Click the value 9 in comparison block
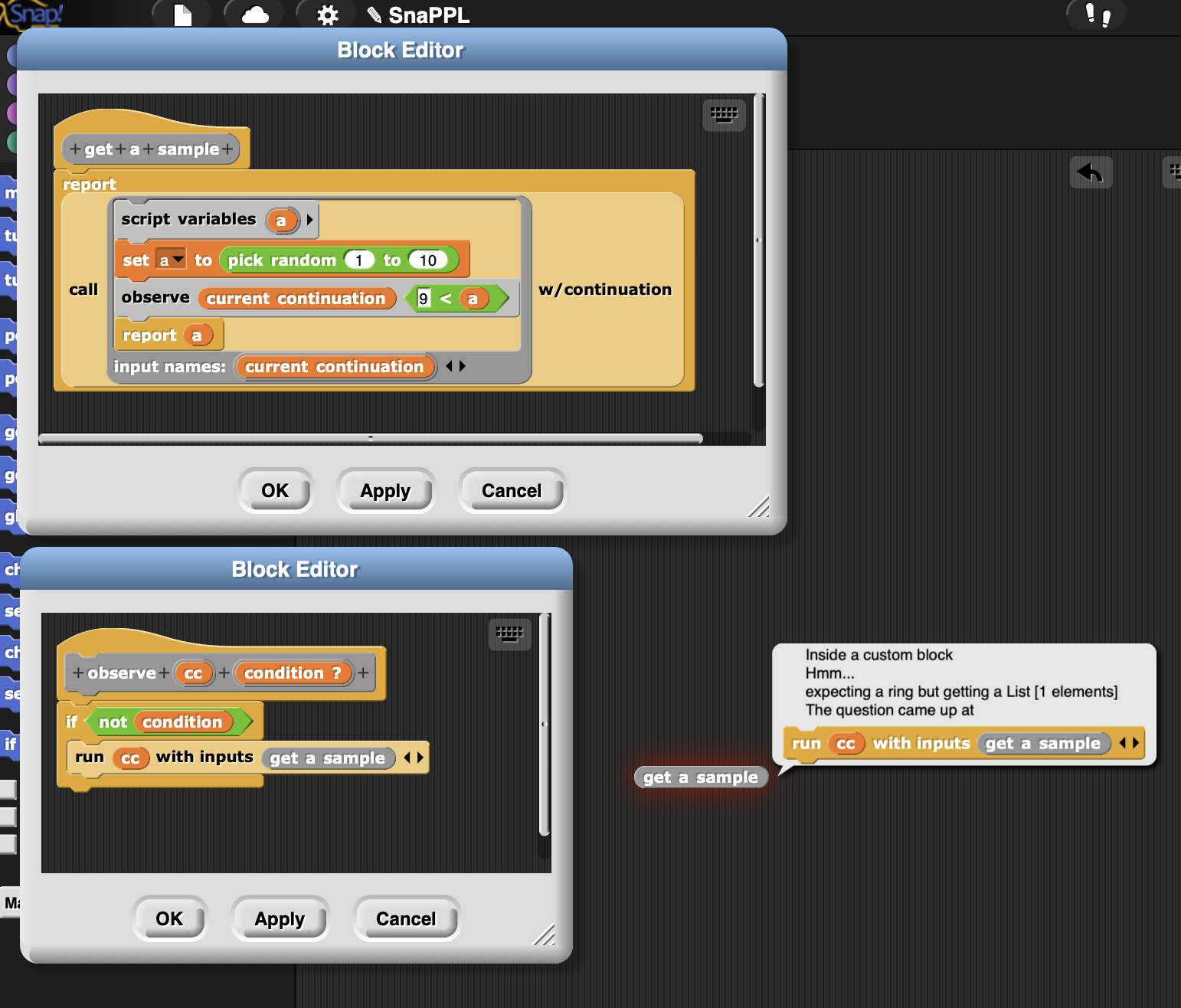Image resolution: width=1181 pixels, height=1008 pixels. pos(424,299)
